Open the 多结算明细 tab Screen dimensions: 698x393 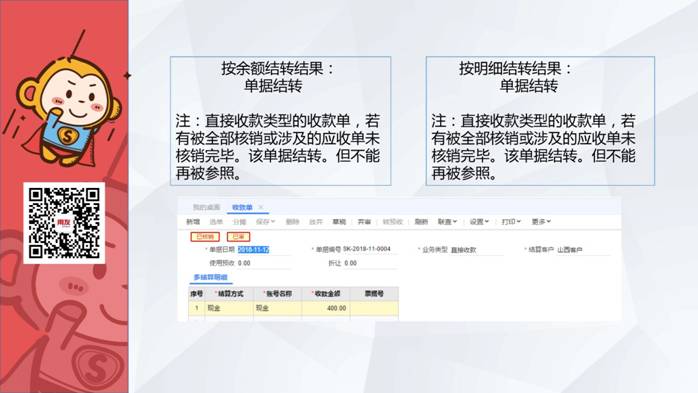tap(211, 277)
